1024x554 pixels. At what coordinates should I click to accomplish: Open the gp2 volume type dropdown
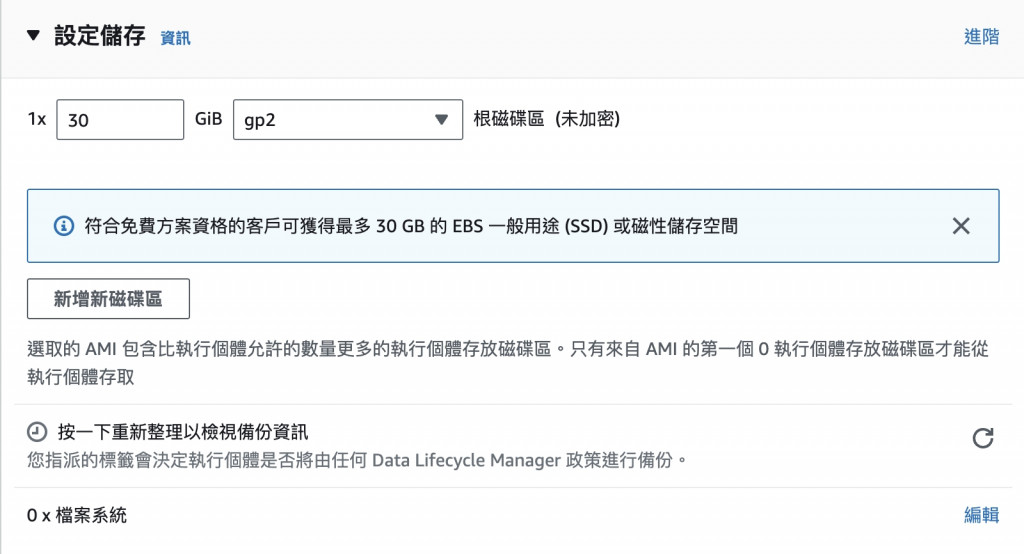(347, 119)
